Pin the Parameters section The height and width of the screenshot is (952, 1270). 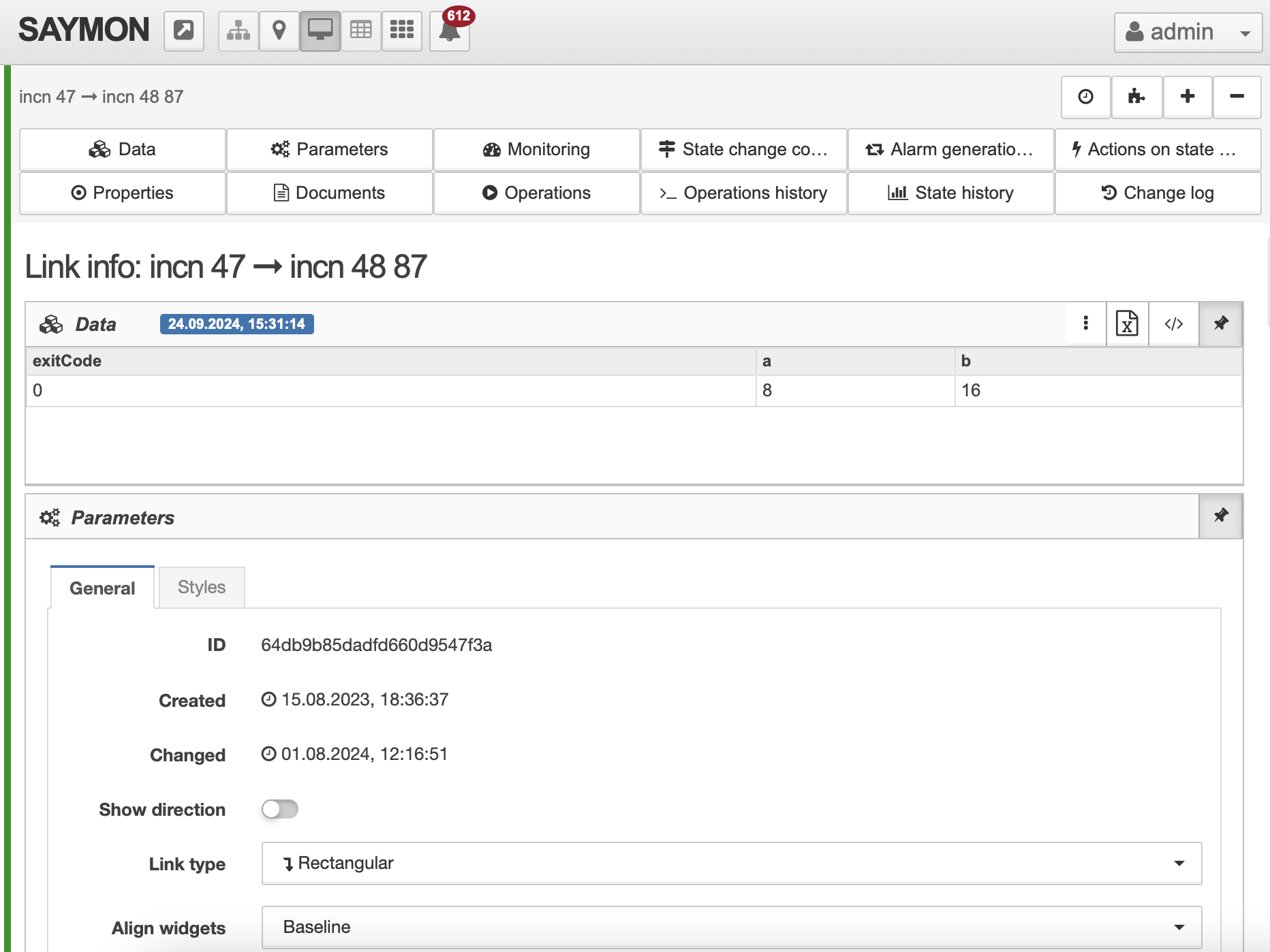coord(1221,515)
